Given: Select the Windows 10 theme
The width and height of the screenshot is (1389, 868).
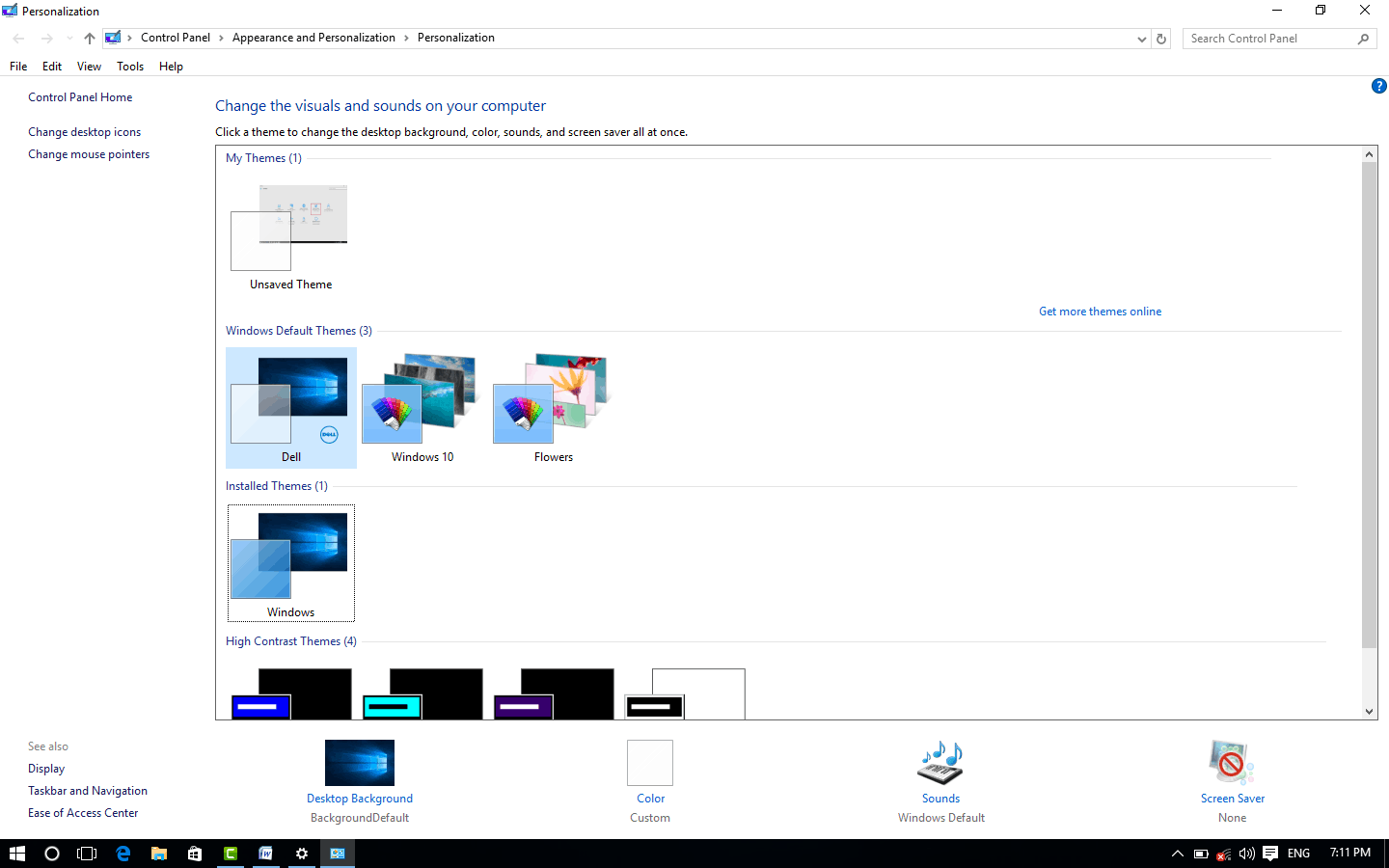Looking at the screenshot, I should pos(422,408).
